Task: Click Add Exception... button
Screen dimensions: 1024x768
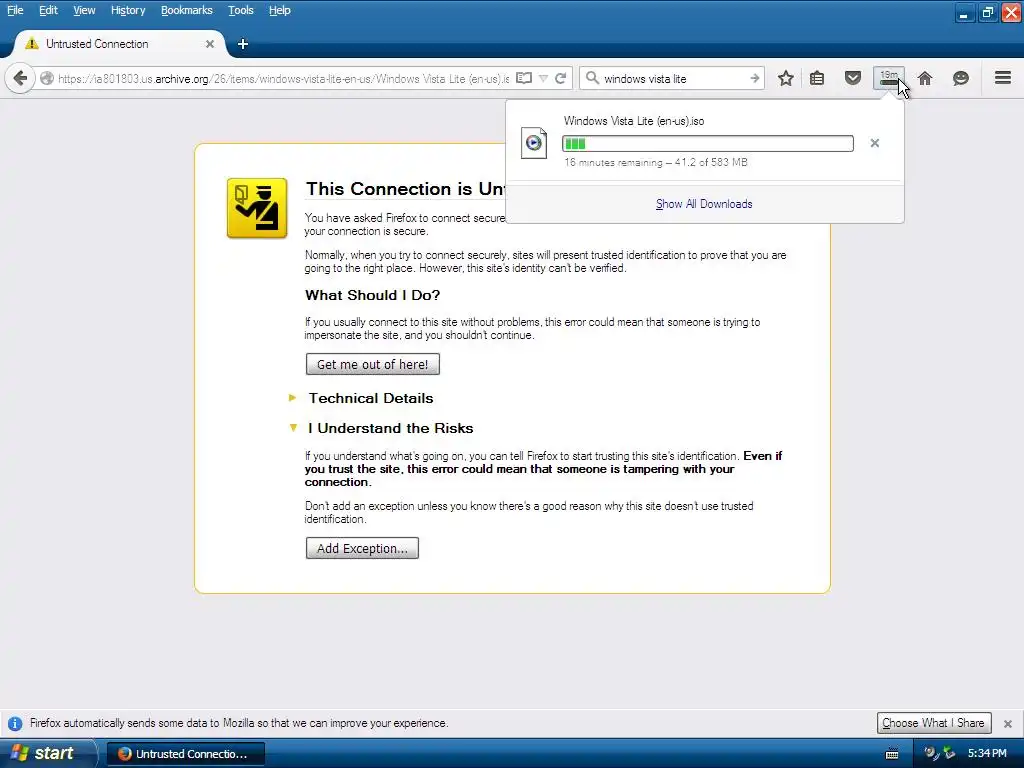Action: pyautogui.click(x=362, y=549)
